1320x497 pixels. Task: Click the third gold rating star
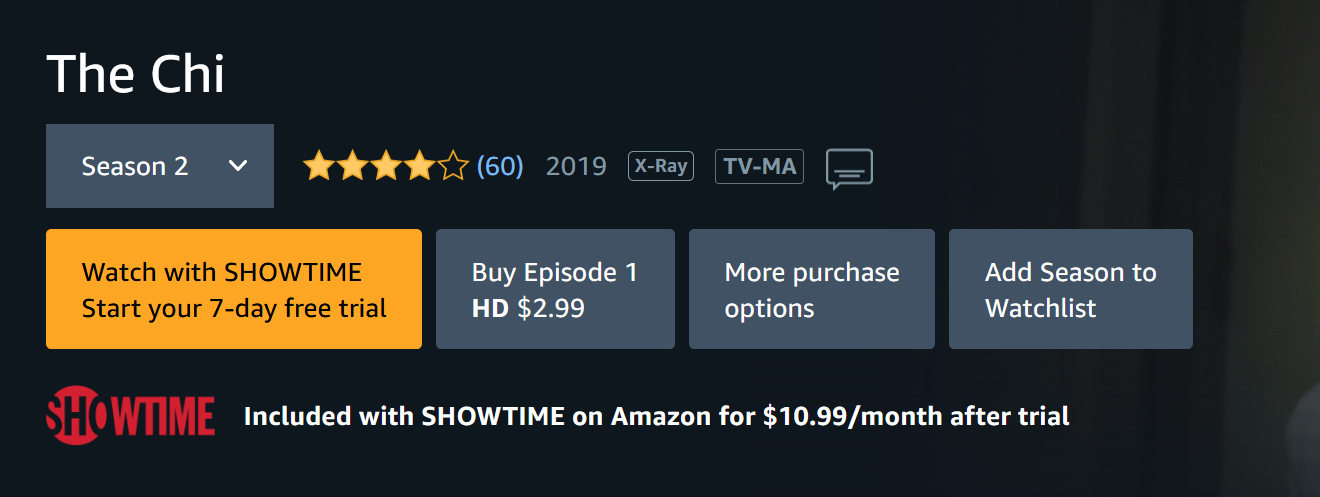386,166
